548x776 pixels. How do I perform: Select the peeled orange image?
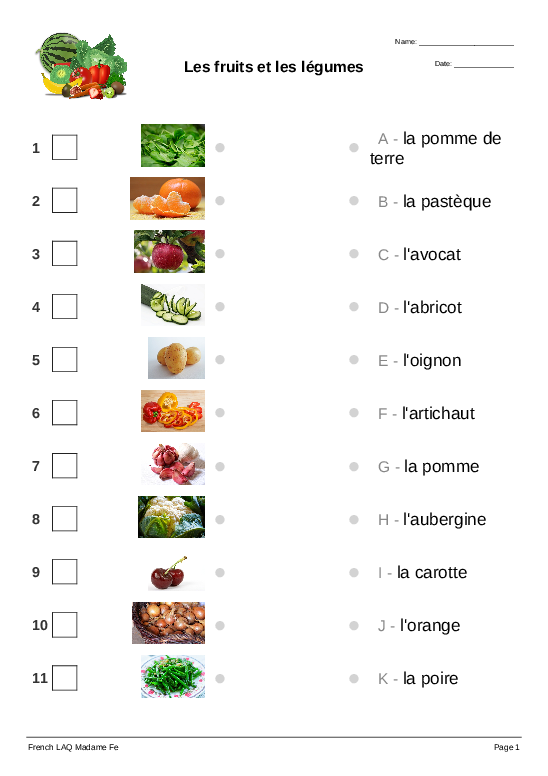point(167,198)
